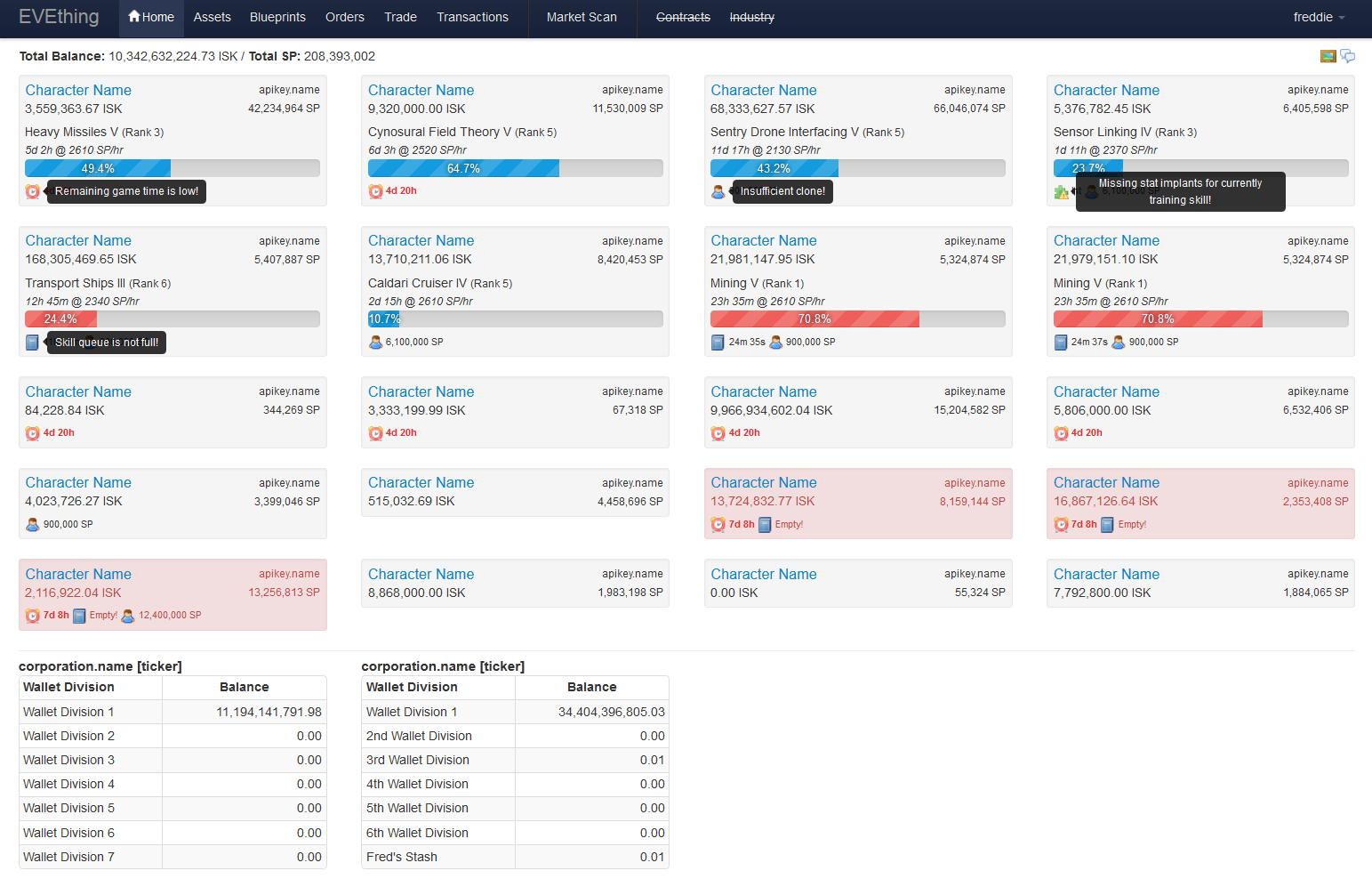Go to the Market Scan menu item
The height and width of the screenshot is (879, 1372).
coord(582,17)
